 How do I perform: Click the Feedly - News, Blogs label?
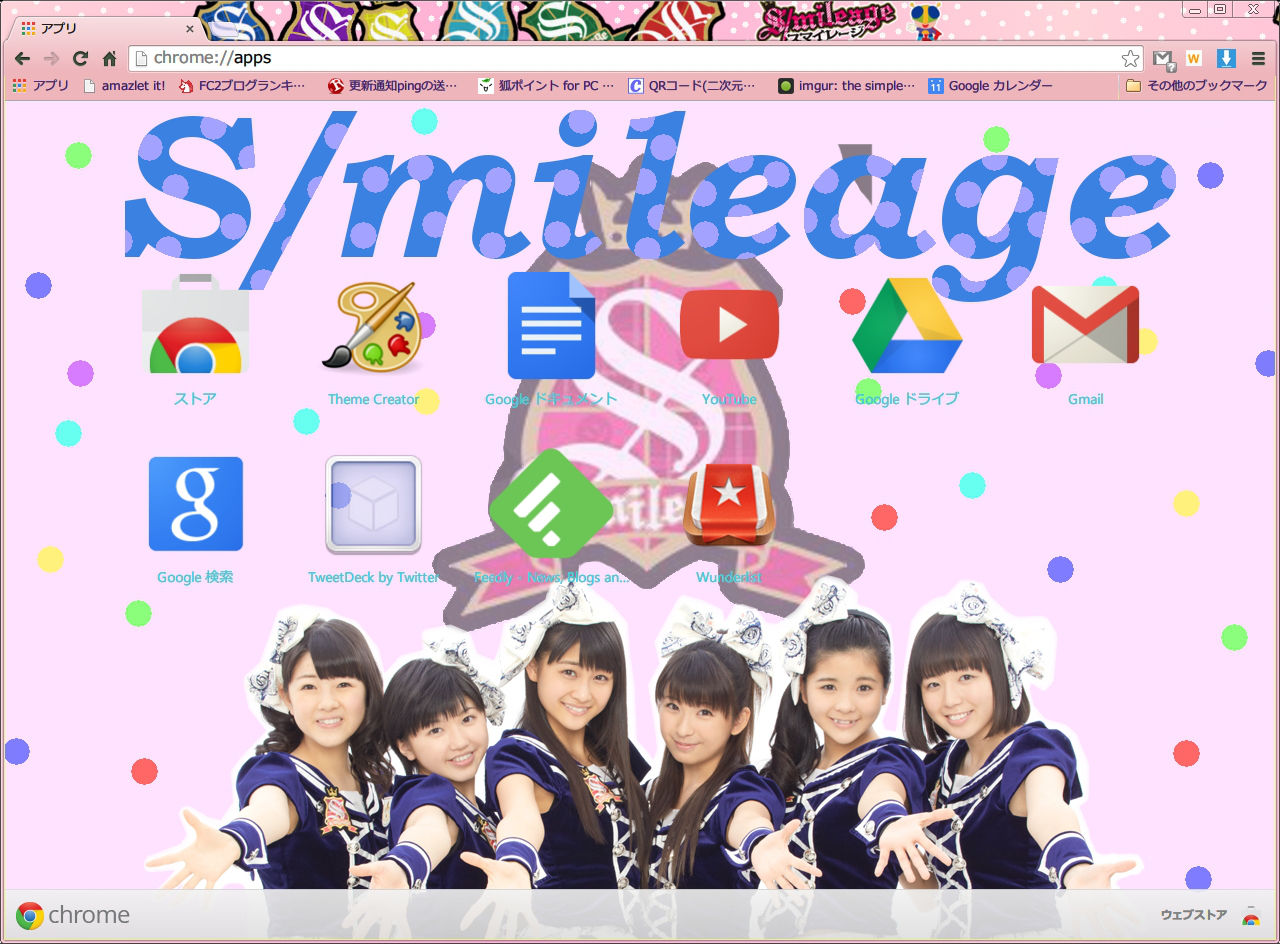[551, 577]
